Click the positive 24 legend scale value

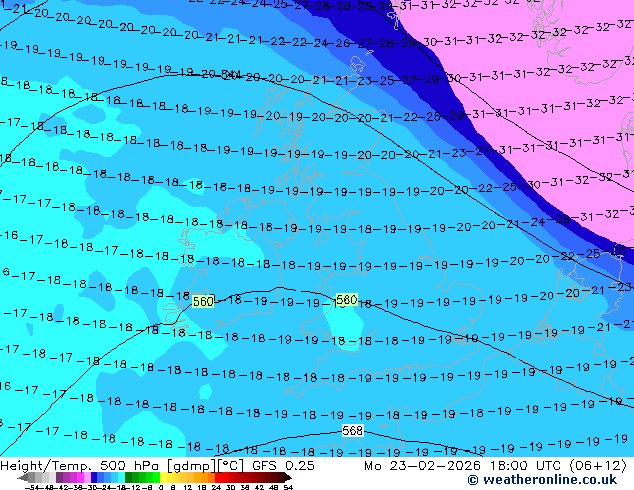216,487
